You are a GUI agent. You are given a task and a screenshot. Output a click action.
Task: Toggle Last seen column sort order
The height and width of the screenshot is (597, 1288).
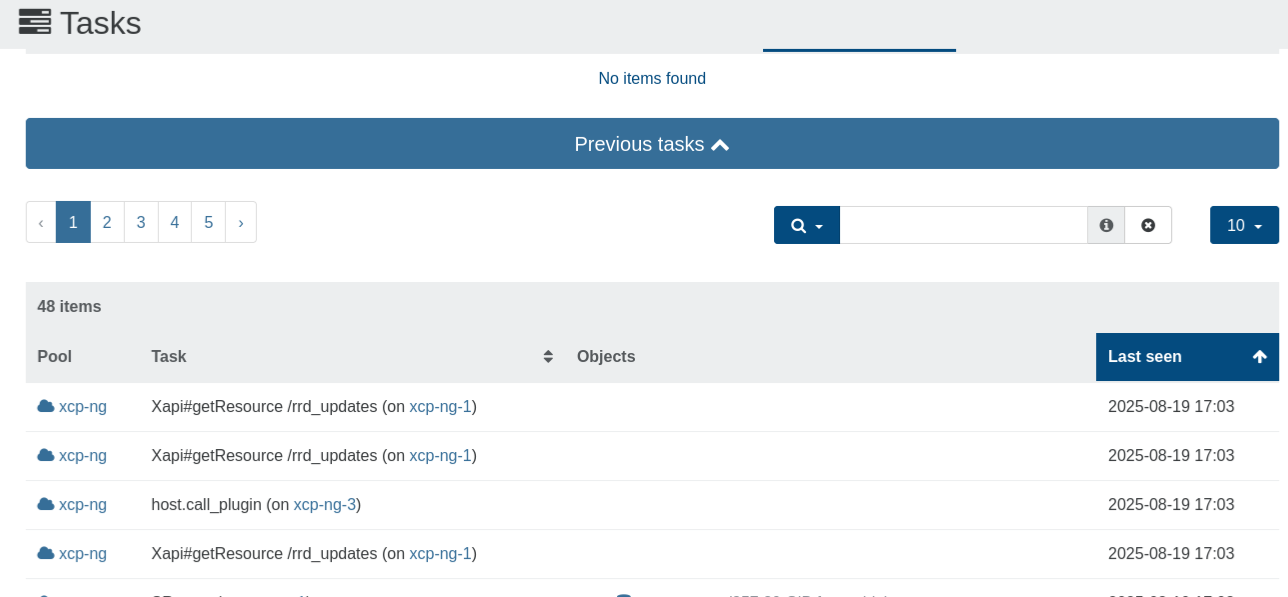(x=1187, y=357)
